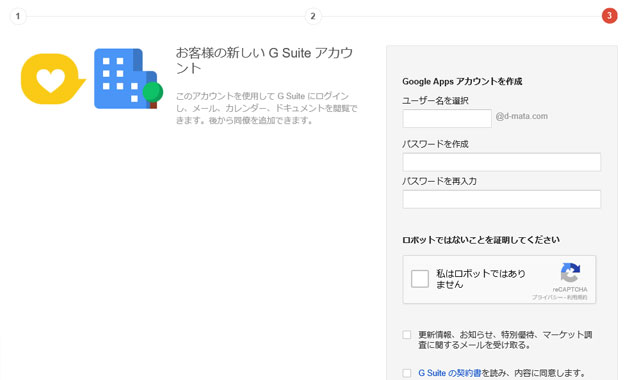This screenshot has width=630, height=380.
Task: Check the 私はロボットではありません reCAPTCHA box
Action: [x=420, y=279]
